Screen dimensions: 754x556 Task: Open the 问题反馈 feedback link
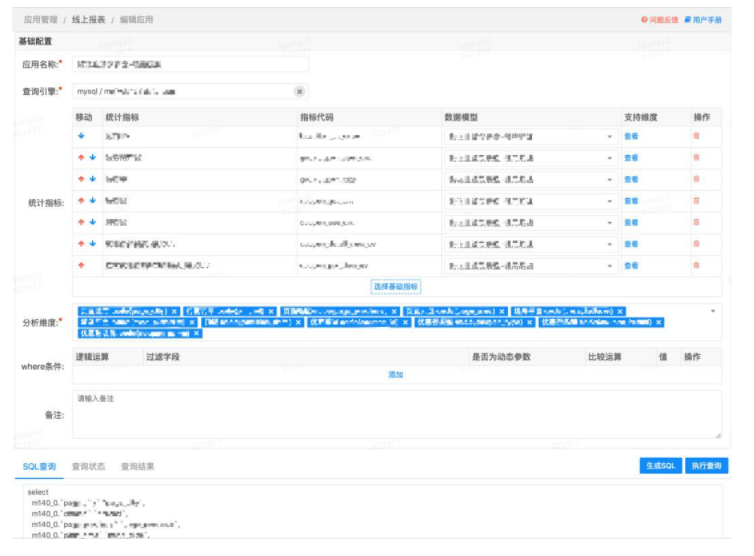click(659, 19)
